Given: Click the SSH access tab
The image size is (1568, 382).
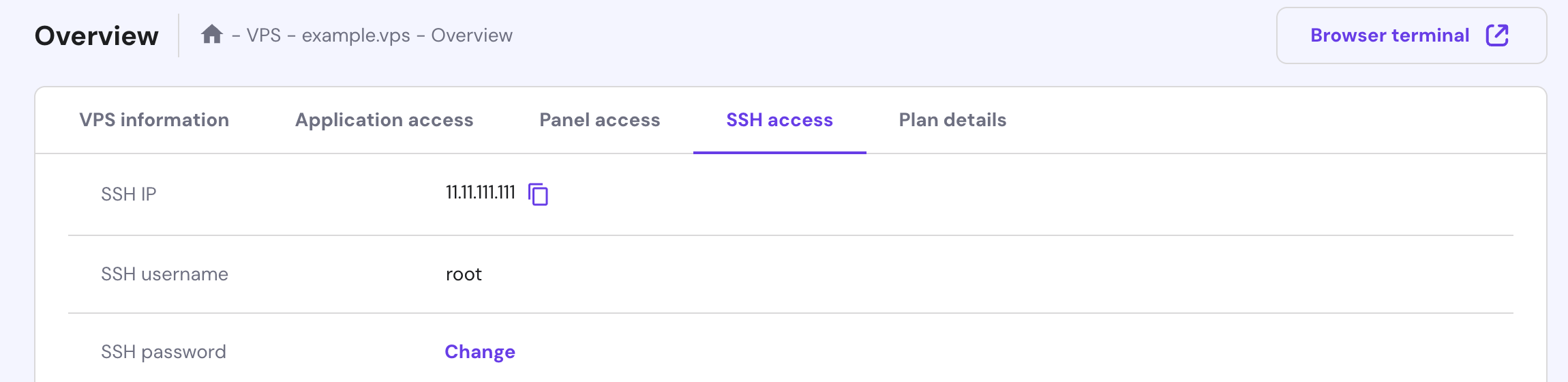Looking at the screenshot, I should pyautogui.click(x=779, y=120).
